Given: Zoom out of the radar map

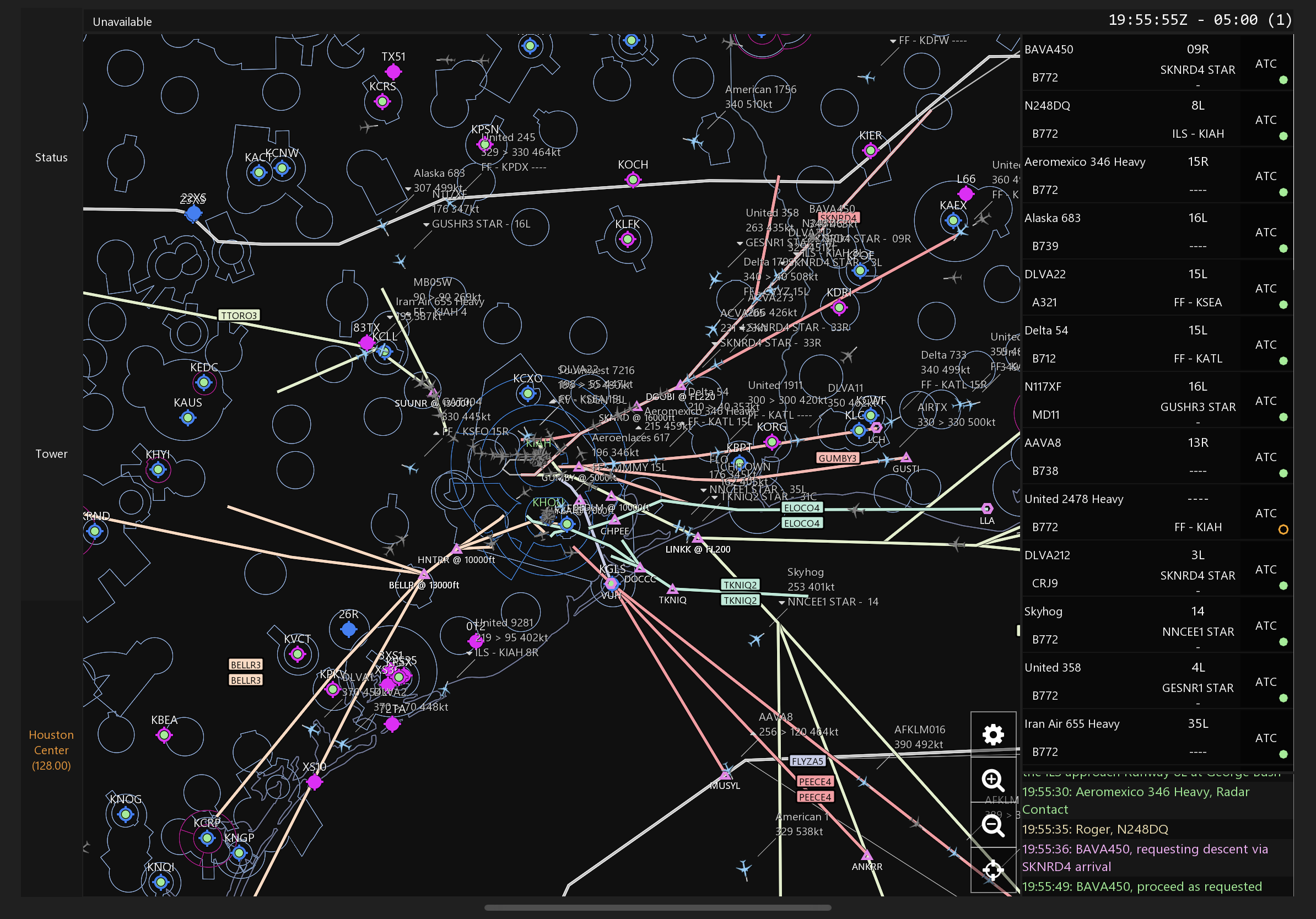Looking at the screenshot, I should tap(993, 825).
